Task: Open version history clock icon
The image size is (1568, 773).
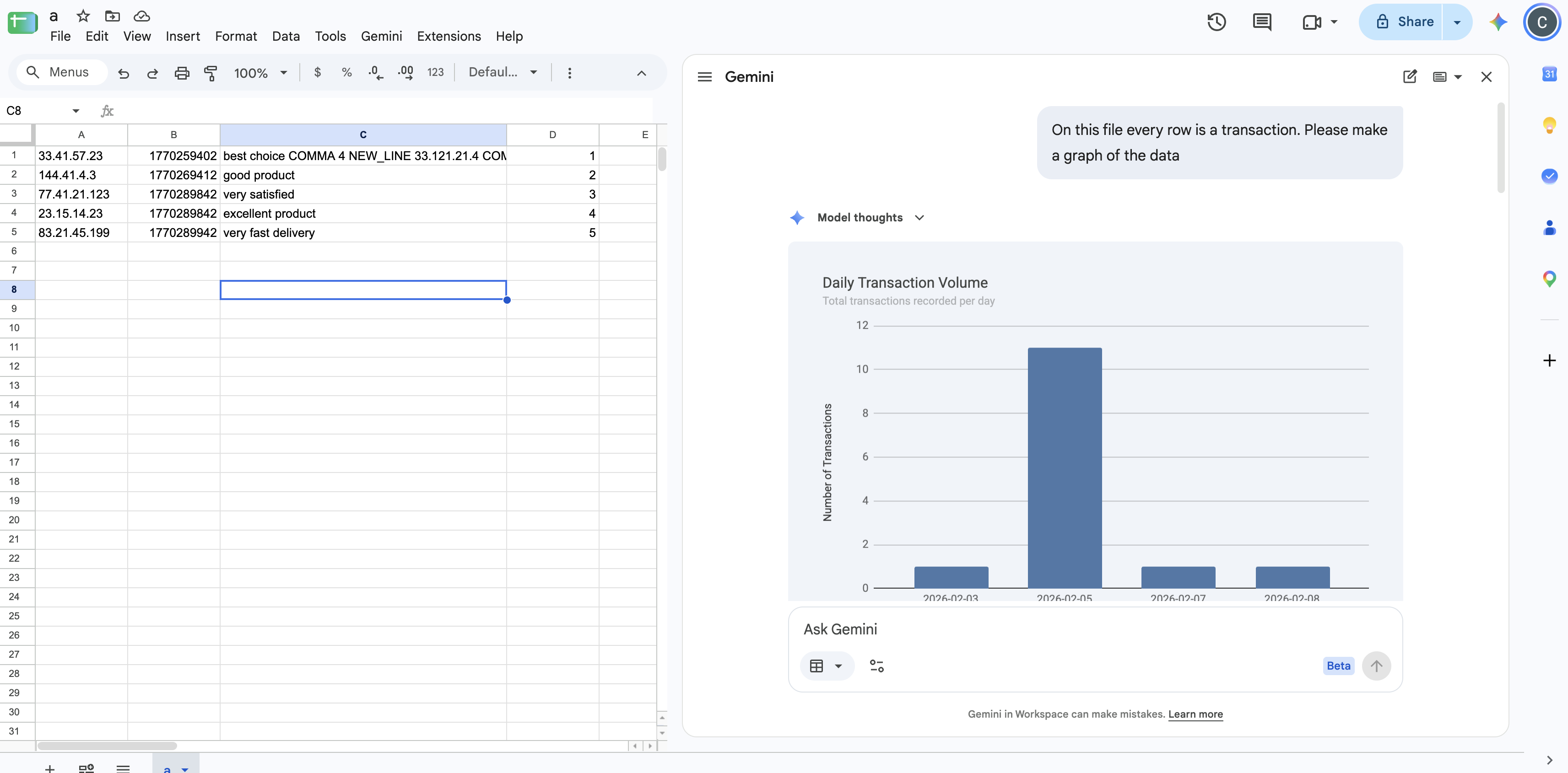Action: (1216, 22)
